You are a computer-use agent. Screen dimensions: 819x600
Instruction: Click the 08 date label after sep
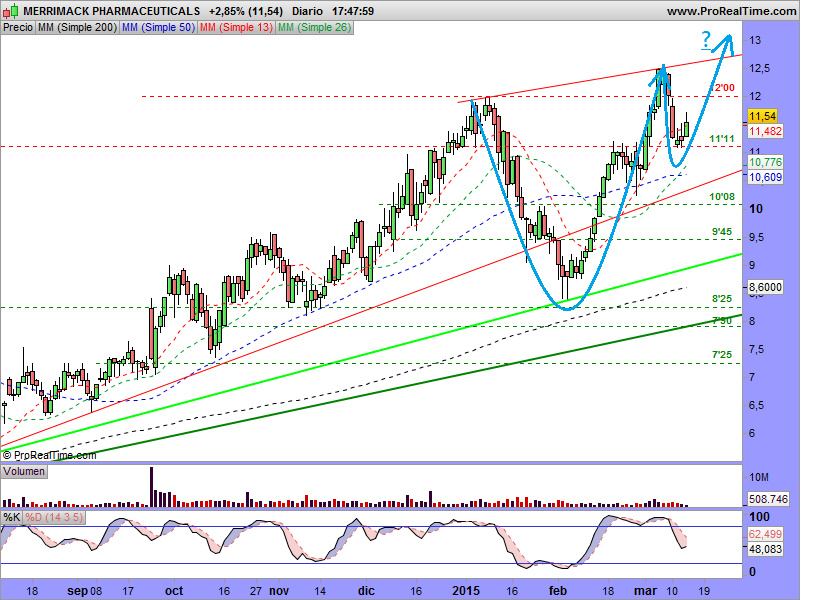click(x=96, y=591)
